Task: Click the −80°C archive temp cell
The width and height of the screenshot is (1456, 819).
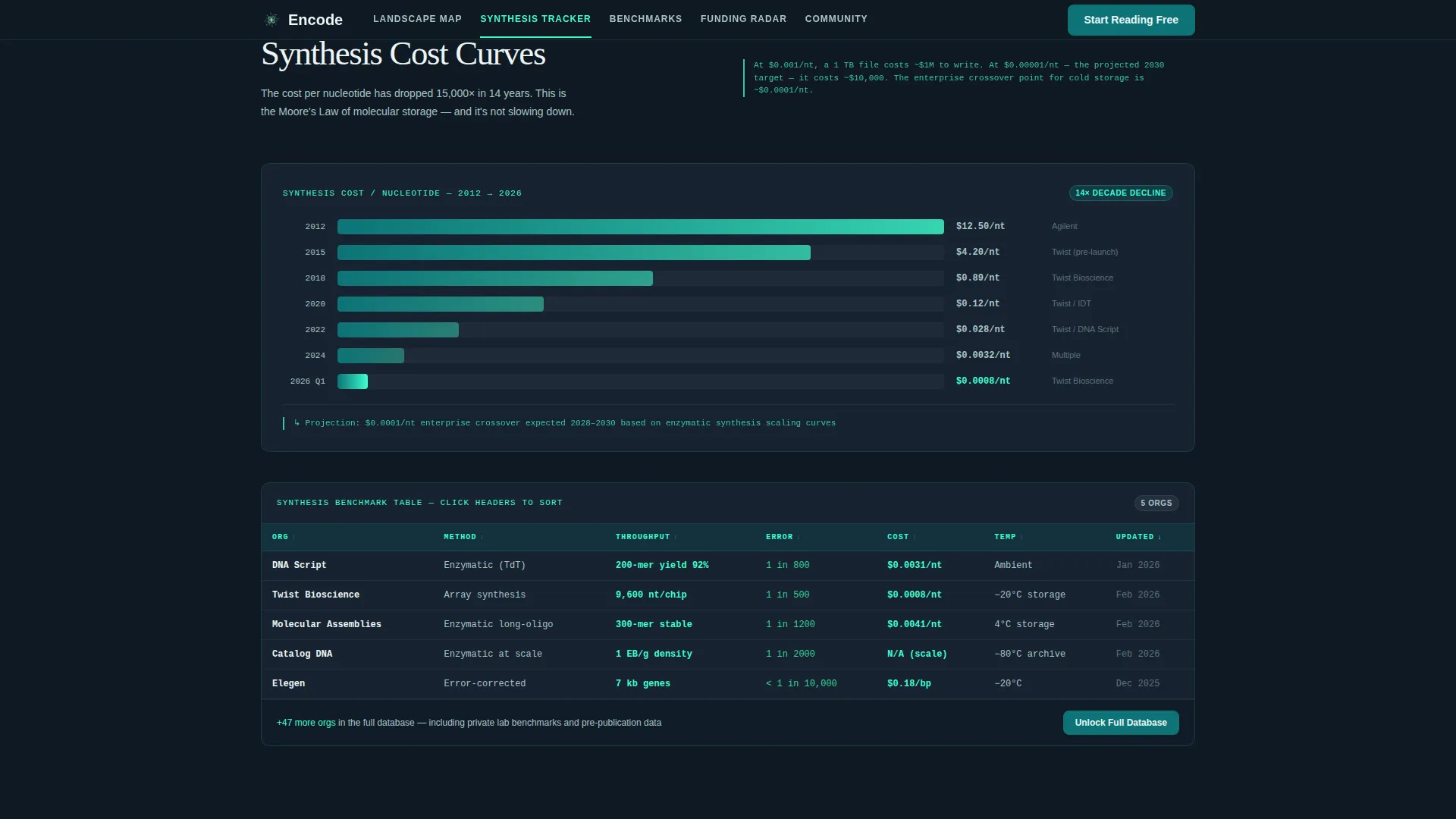Action: (1030, 654)
